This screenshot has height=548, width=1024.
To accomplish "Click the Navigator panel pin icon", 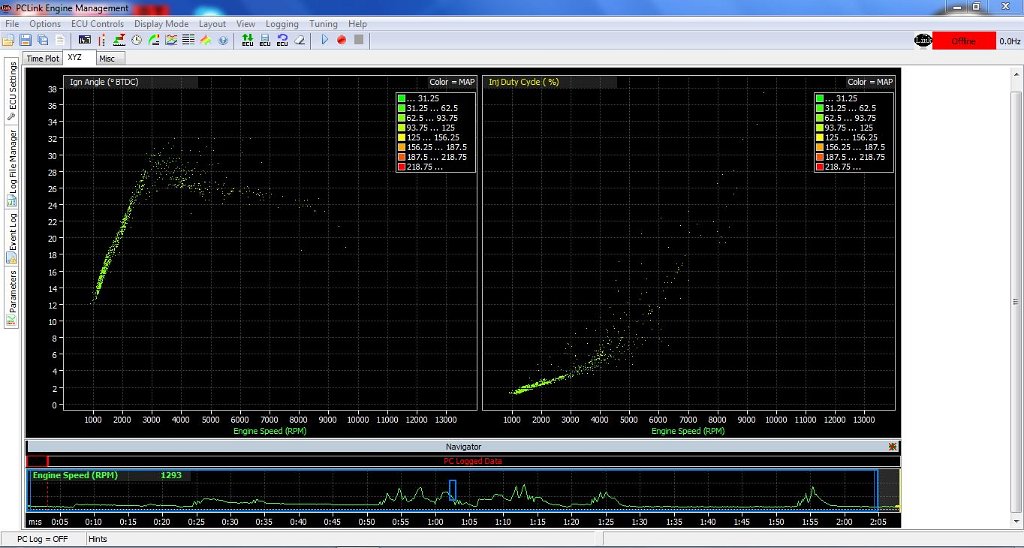I will pyautogui.click(x=893, y=447).
